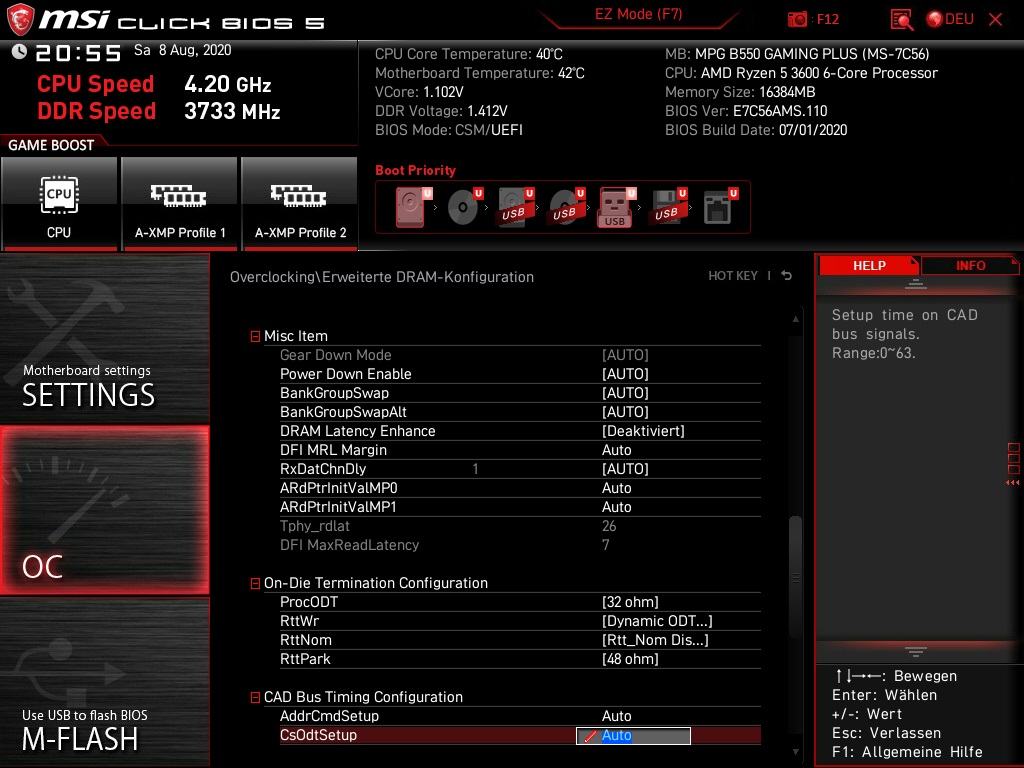Open BankGroupSwapAlt [AUTO] dropdown

click(x=625, y=412)
